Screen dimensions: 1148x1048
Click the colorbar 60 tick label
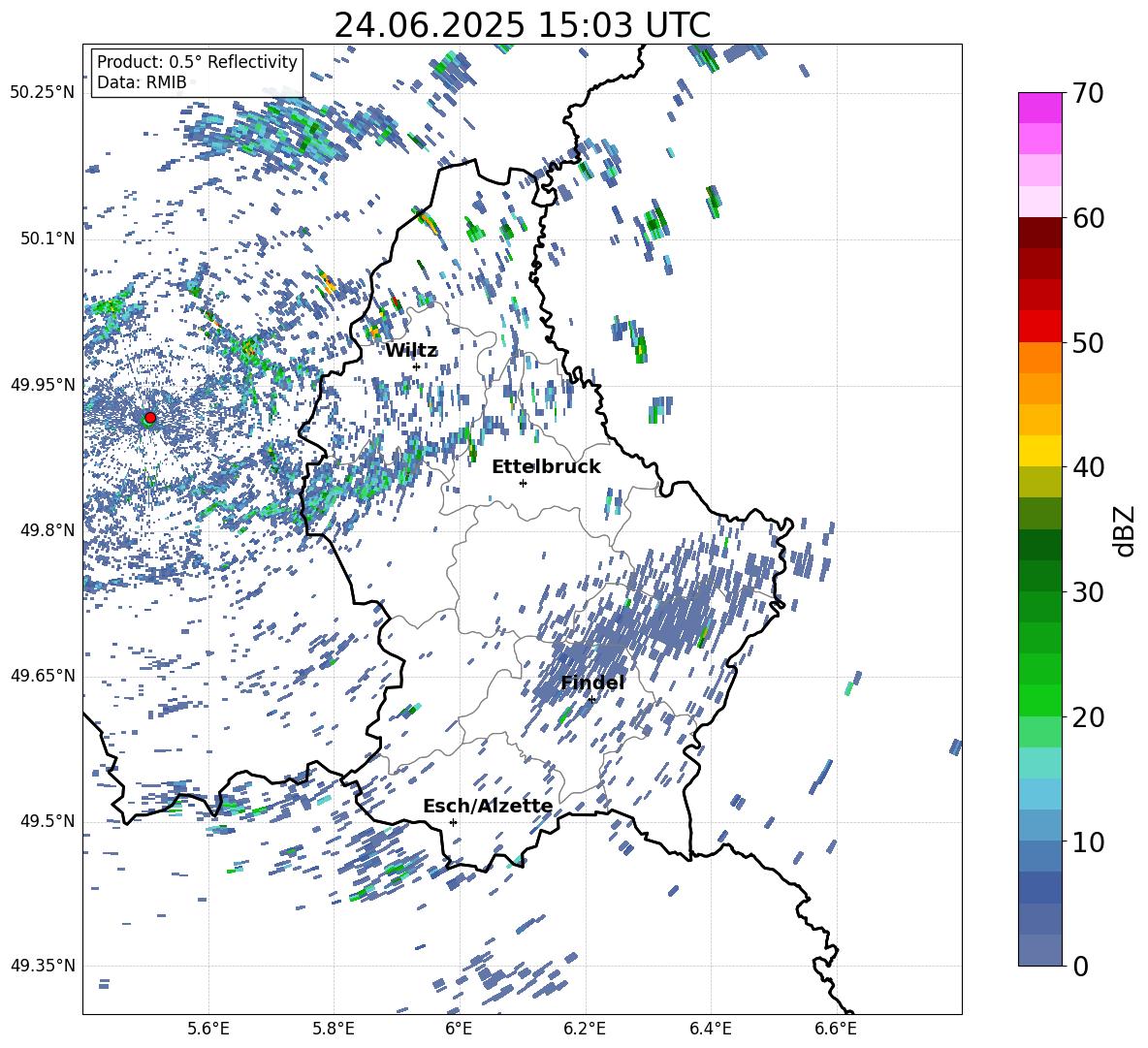click(x=1088, y=218)
